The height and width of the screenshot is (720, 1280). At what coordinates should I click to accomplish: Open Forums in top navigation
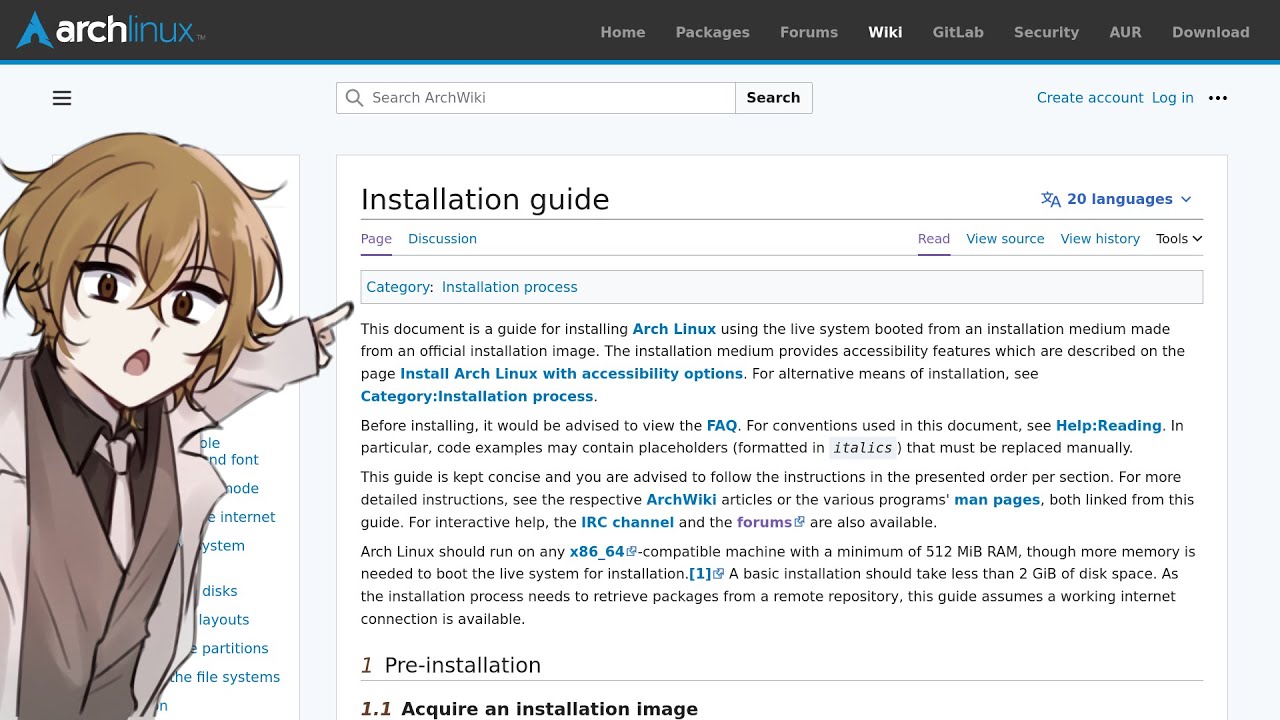[809, 32]
